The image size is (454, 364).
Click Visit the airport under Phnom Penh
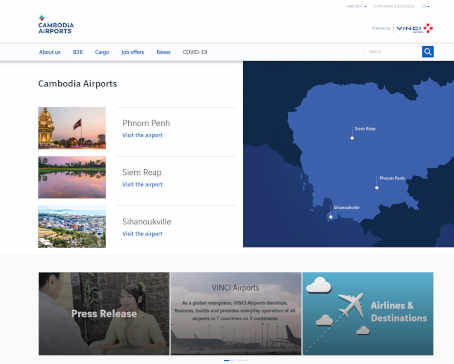pyautogui.click(x=142, y=135)
